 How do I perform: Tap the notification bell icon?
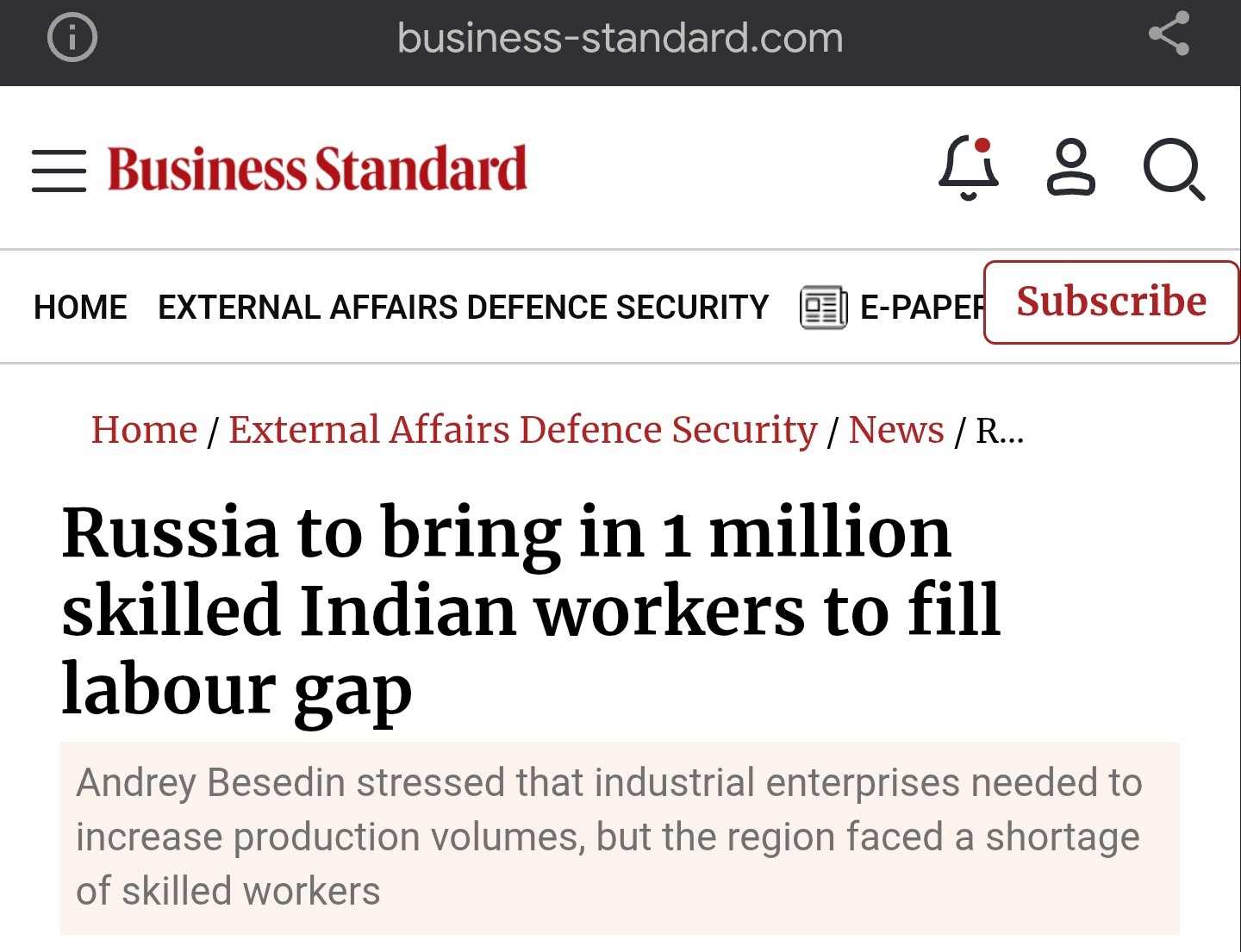click(969, 168)
